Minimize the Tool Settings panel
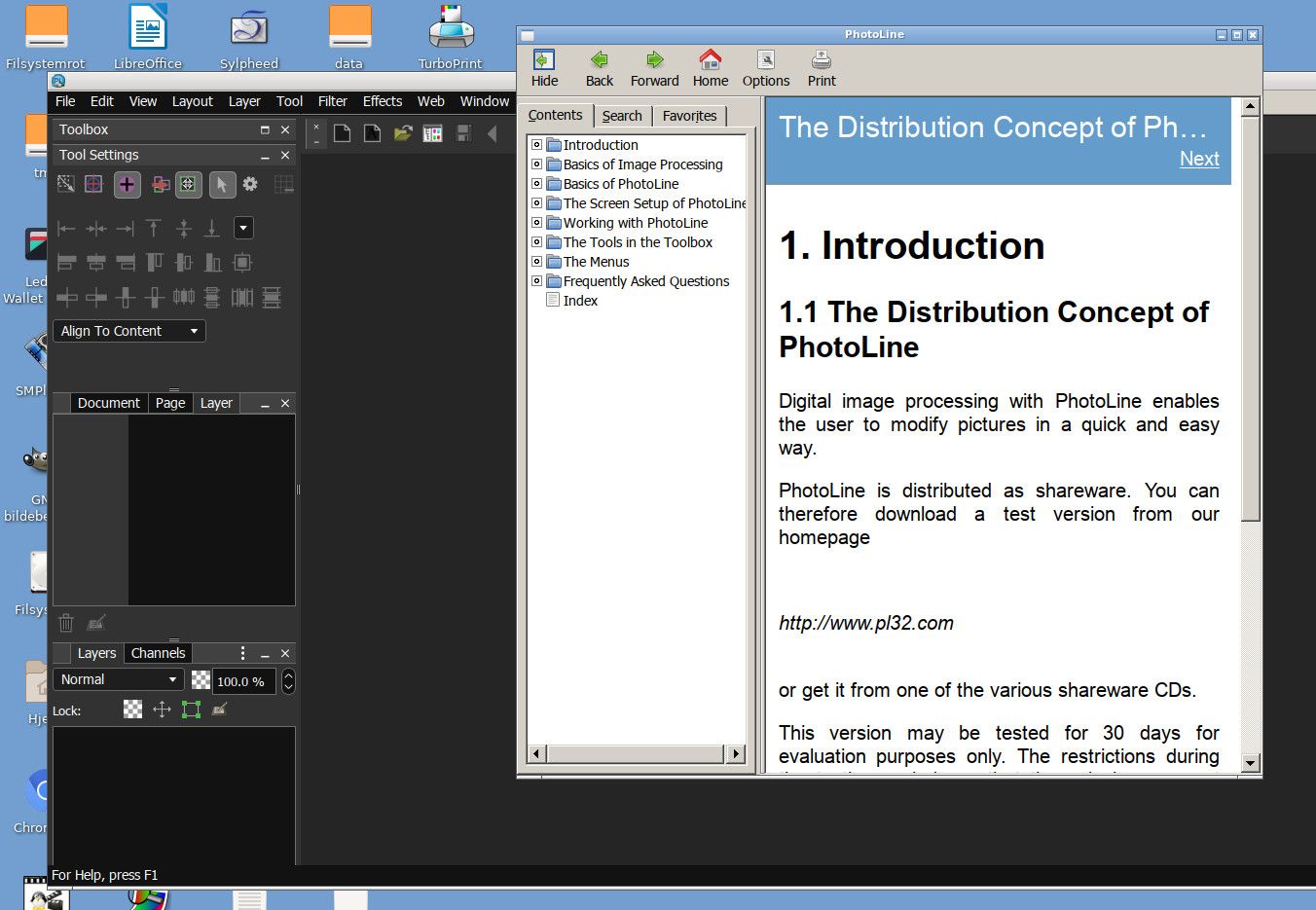 point(265,156)
